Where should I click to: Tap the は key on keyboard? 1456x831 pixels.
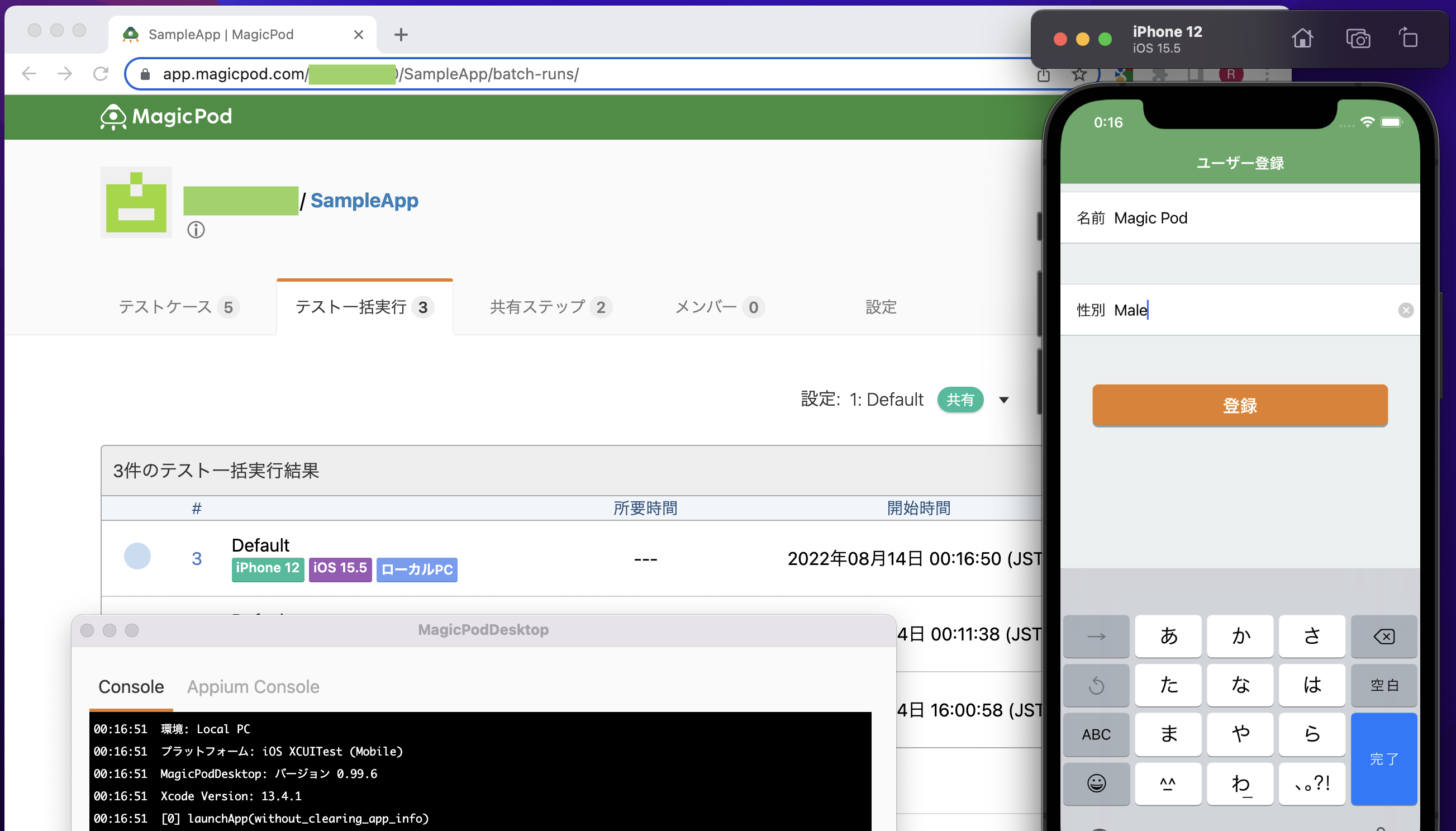[x=1312, y=685]
